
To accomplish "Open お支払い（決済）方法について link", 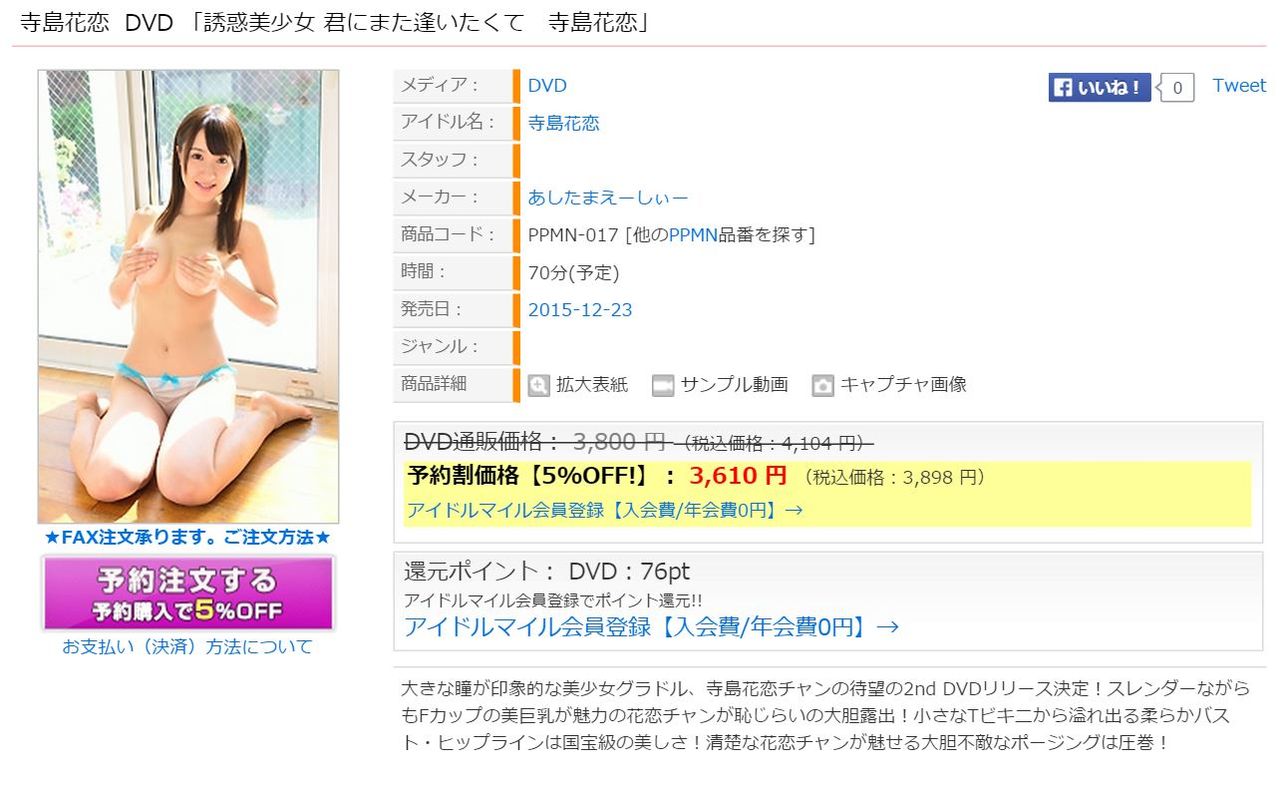I will tap(188, 647).
